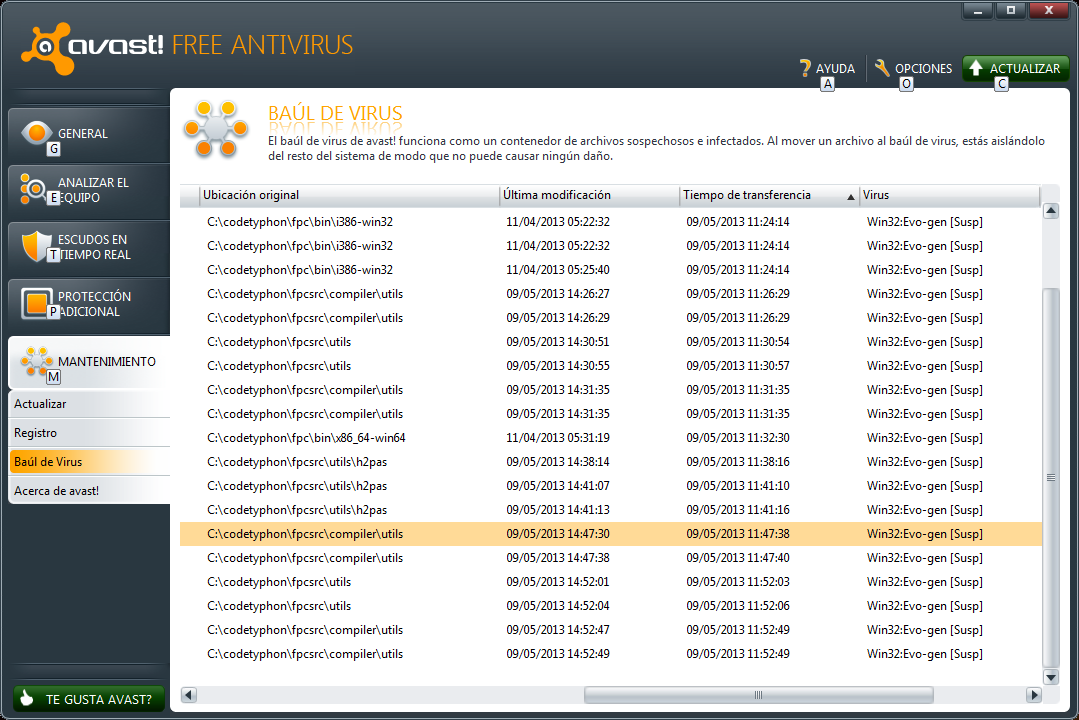The image size is (1079, 720).
Task: Click the Te gusta avast? button
Action: 89,699
